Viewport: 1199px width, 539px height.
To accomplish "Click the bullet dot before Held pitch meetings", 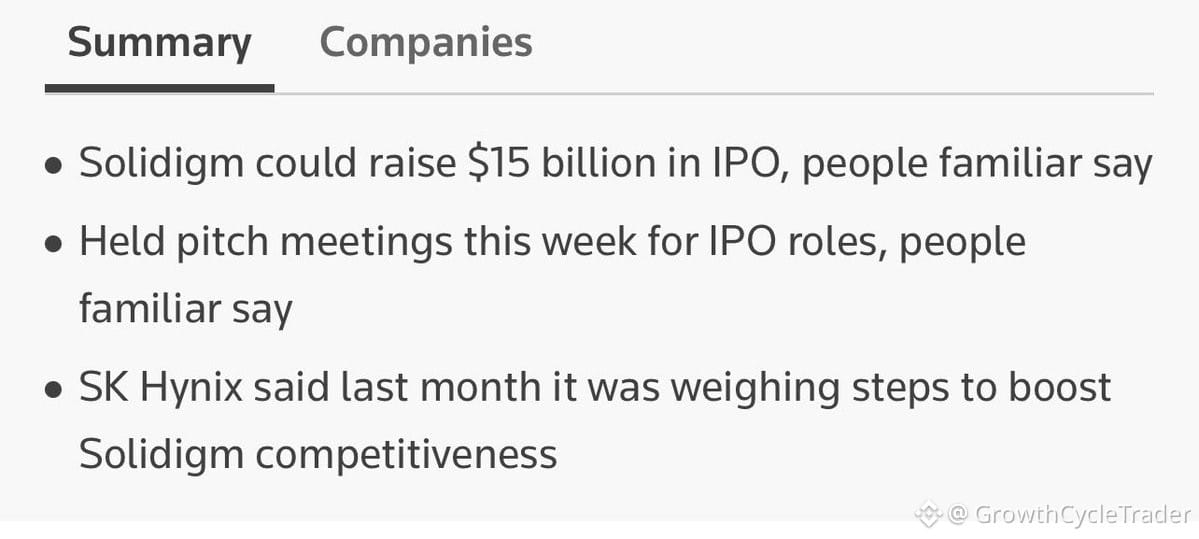I will click(53, 244).
